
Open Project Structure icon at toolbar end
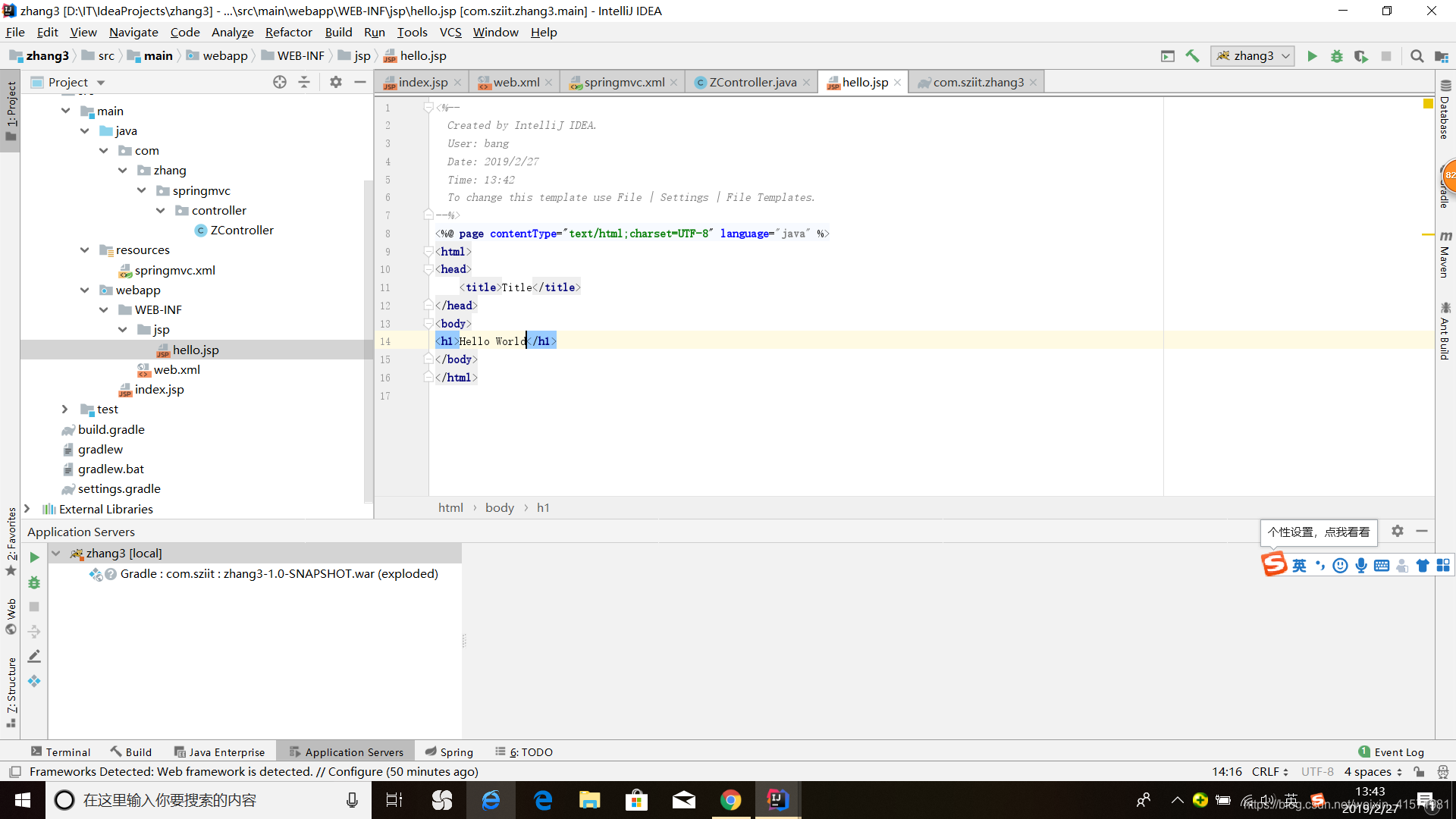[x=1442, y=56]
